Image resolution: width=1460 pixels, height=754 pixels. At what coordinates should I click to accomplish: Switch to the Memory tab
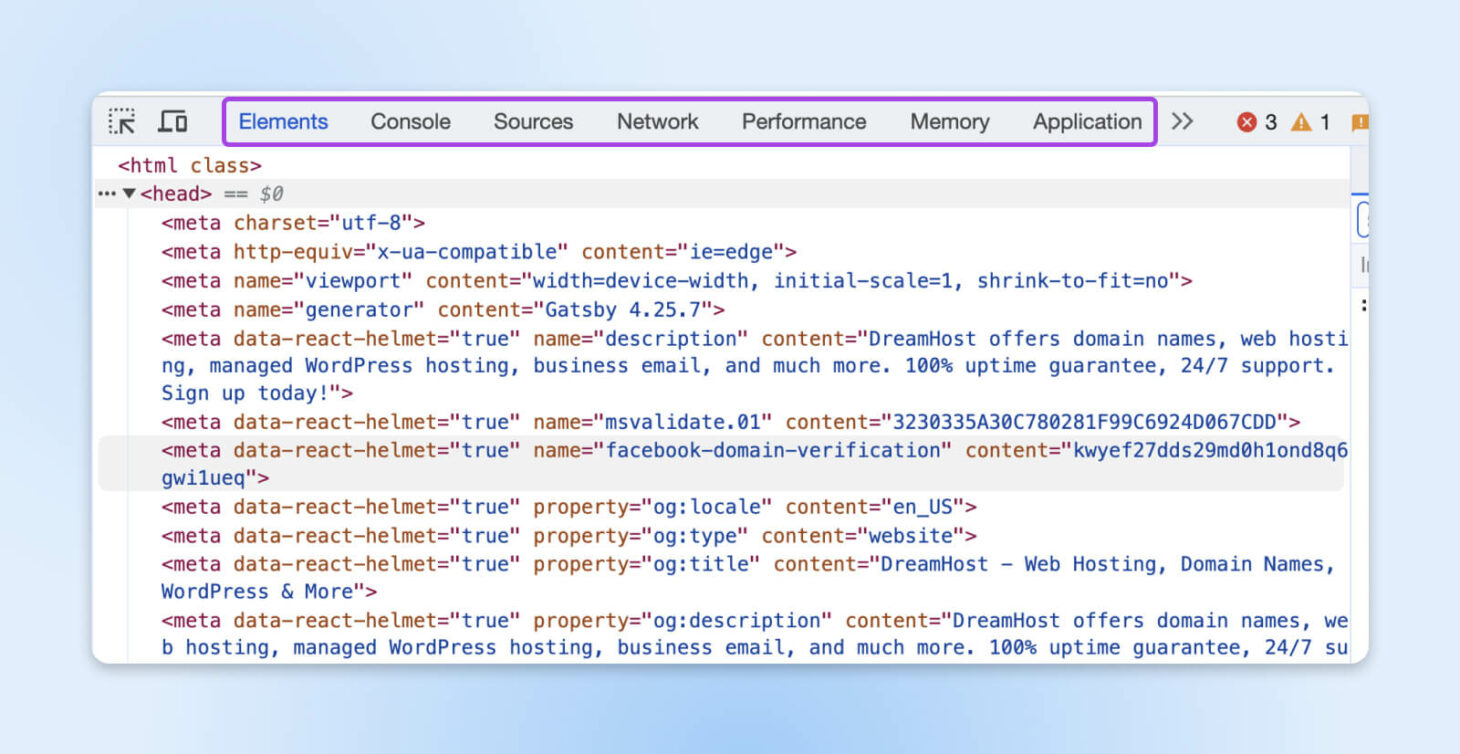[949, 122]
